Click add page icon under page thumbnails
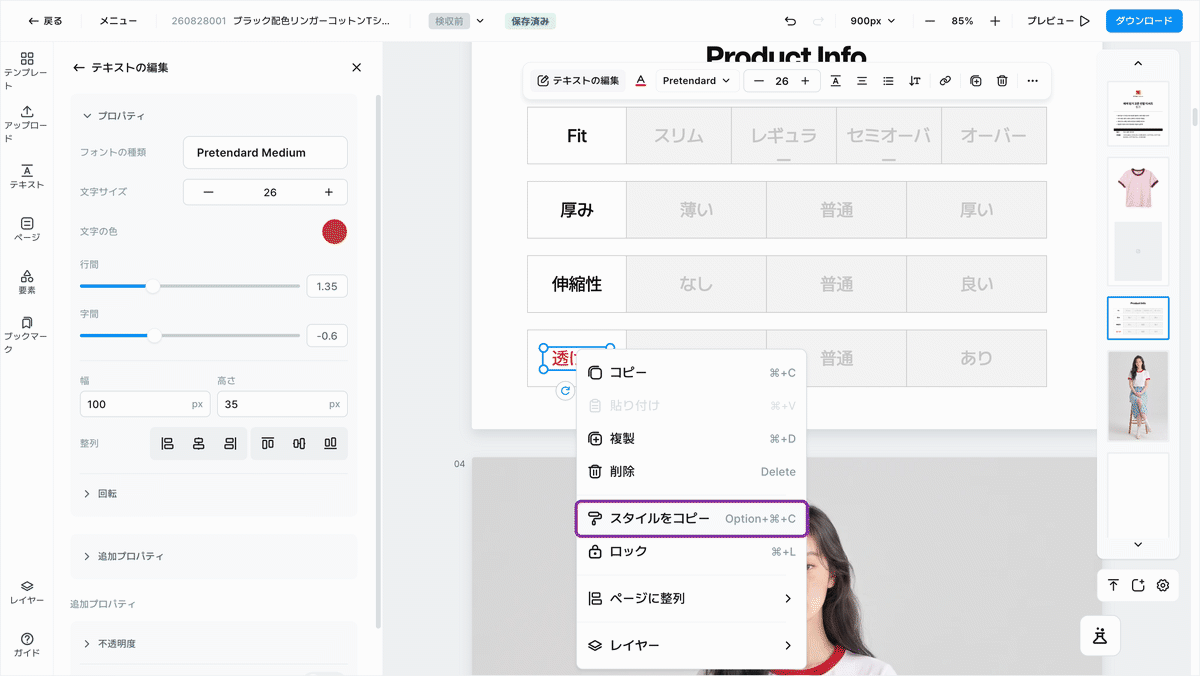The height and width of the screenshot is (676, 1200). point(1138,585)
